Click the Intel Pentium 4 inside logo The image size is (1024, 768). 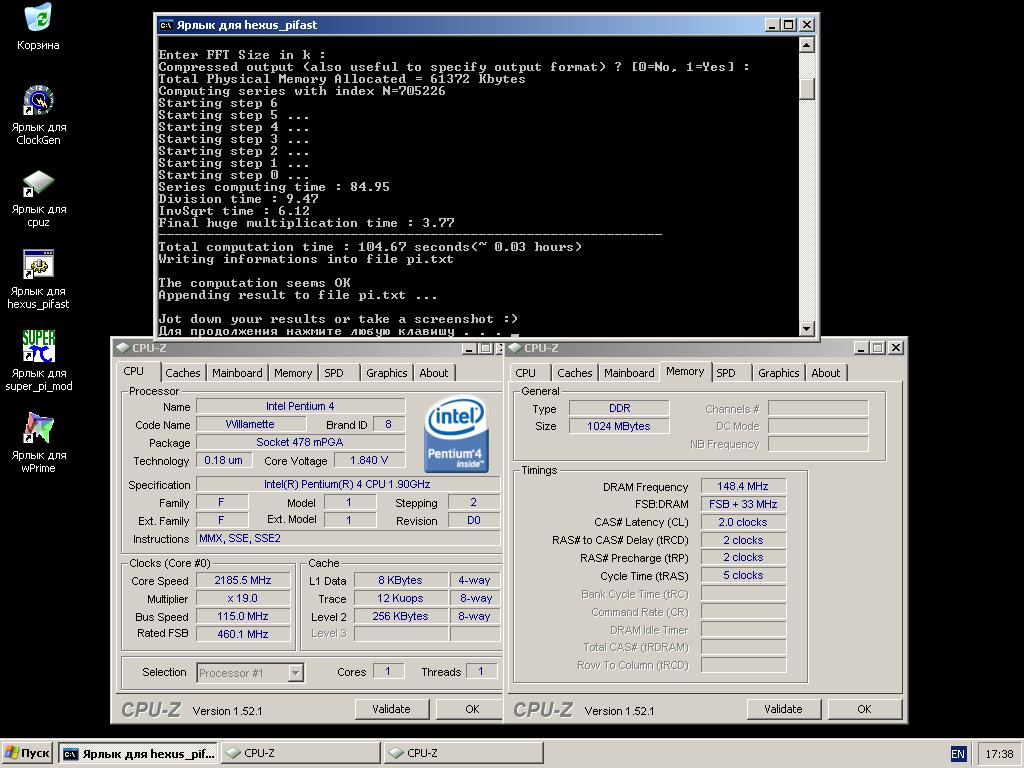pos(456,434)
